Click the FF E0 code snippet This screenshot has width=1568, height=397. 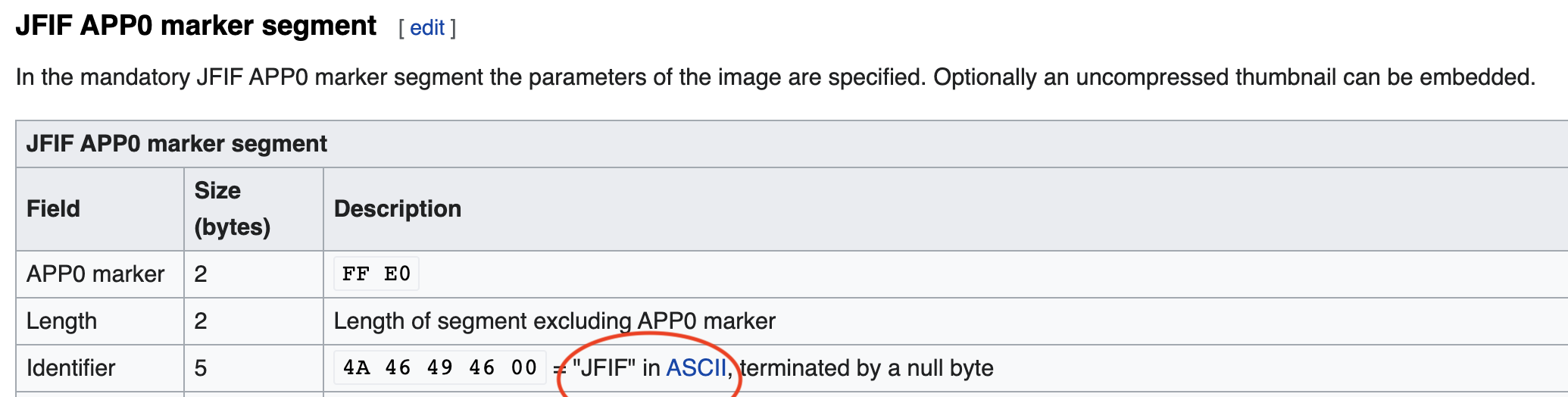(x=376, y=274)
